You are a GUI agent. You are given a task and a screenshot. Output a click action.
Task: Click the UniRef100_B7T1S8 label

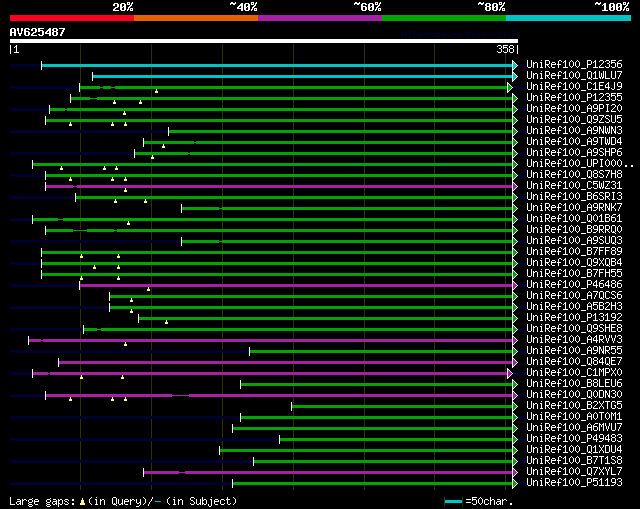[x=574, y=461]
